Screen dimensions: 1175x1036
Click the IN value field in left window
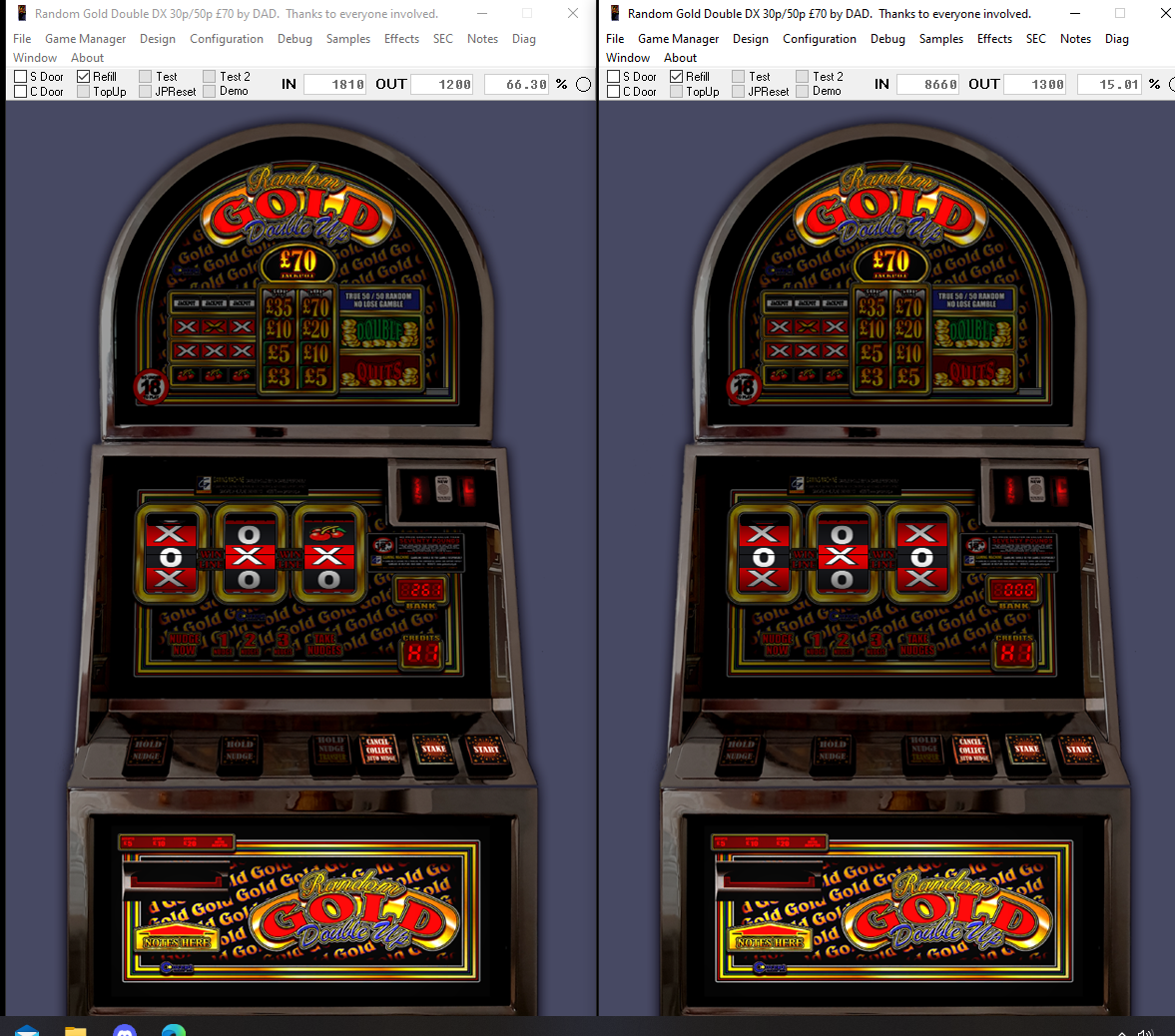click(335, 85)
